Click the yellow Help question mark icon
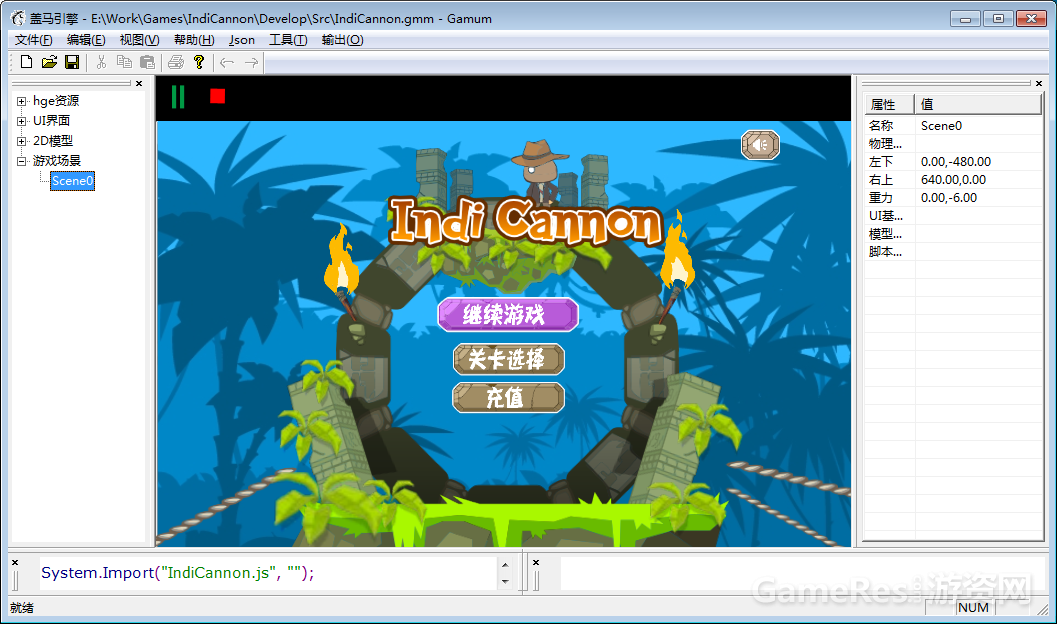Screen dimensions: 1057x624 click(199, 63)
